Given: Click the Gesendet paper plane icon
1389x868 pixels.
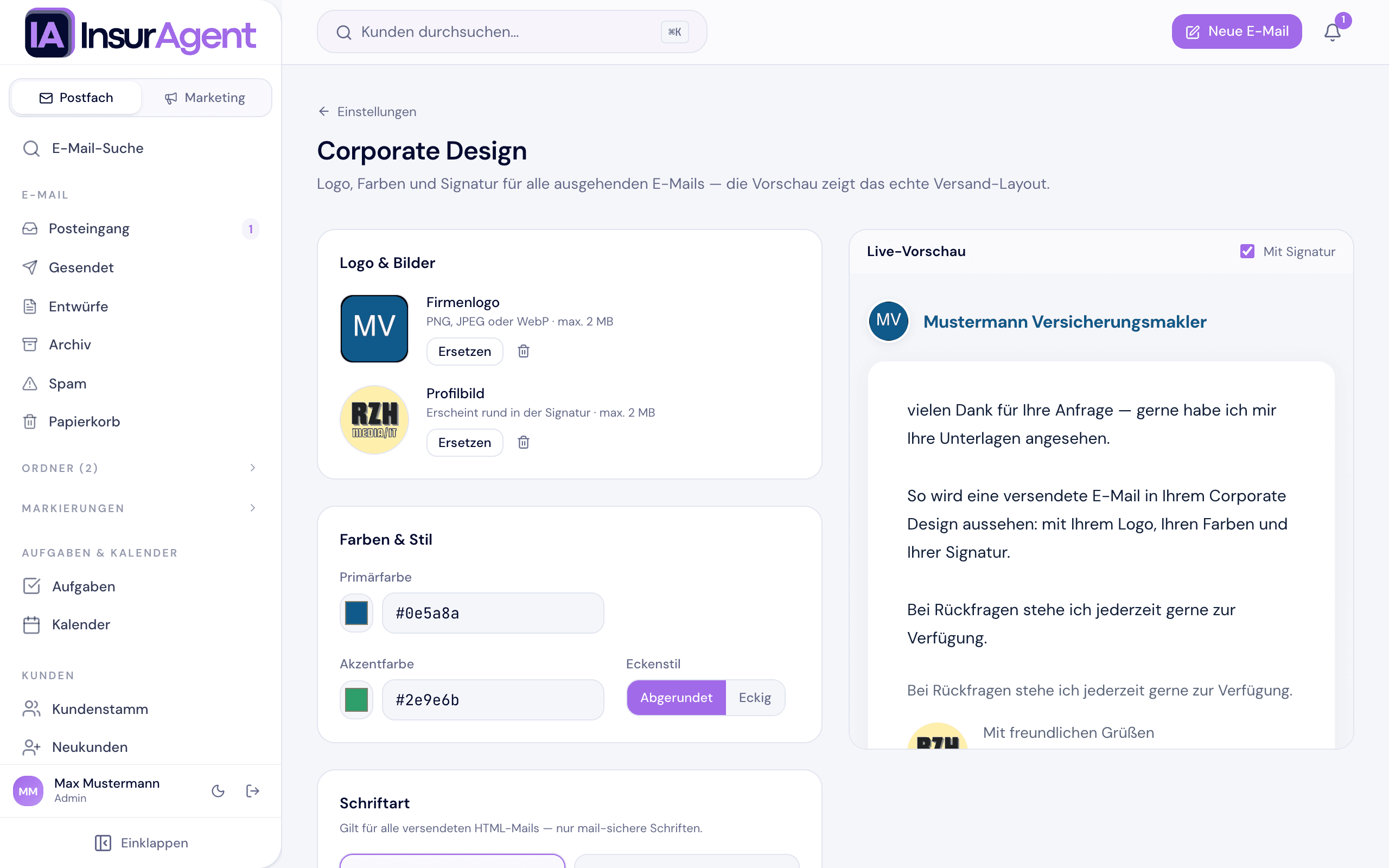Looking at the screenshot, I should pos(30,267).
